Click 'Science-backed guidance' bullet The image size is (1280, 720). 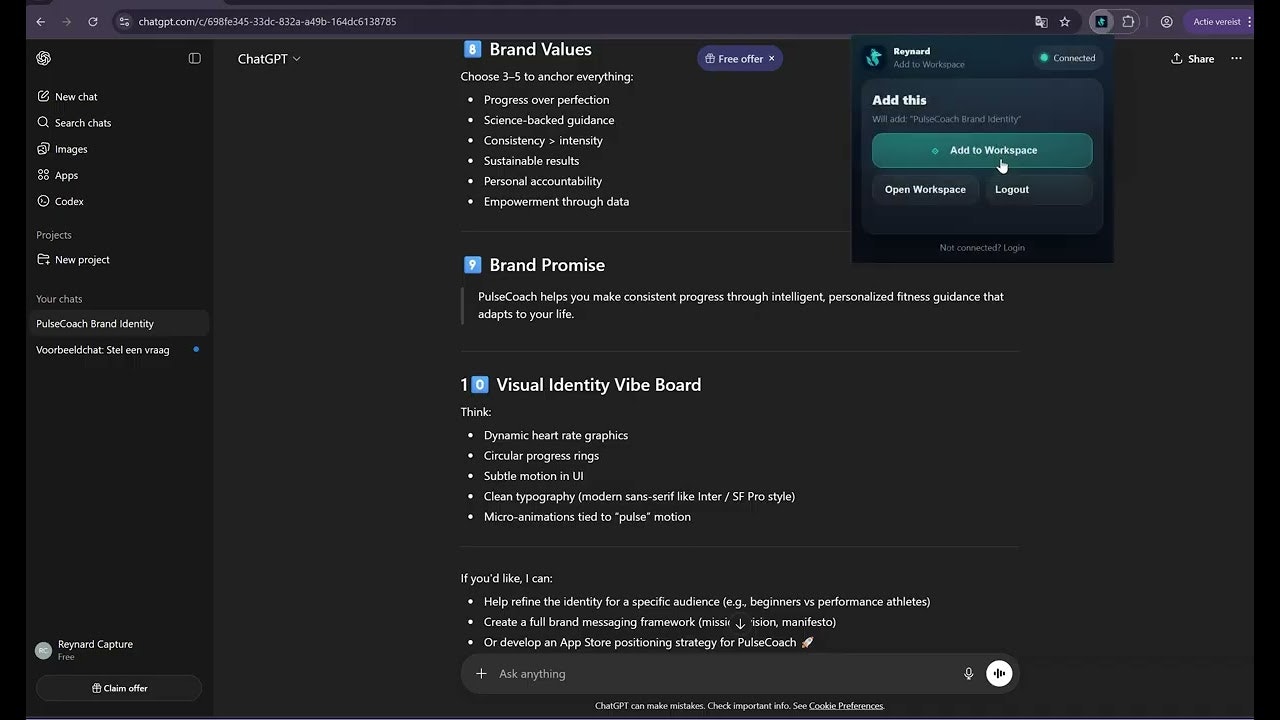(x=549, y=120)
